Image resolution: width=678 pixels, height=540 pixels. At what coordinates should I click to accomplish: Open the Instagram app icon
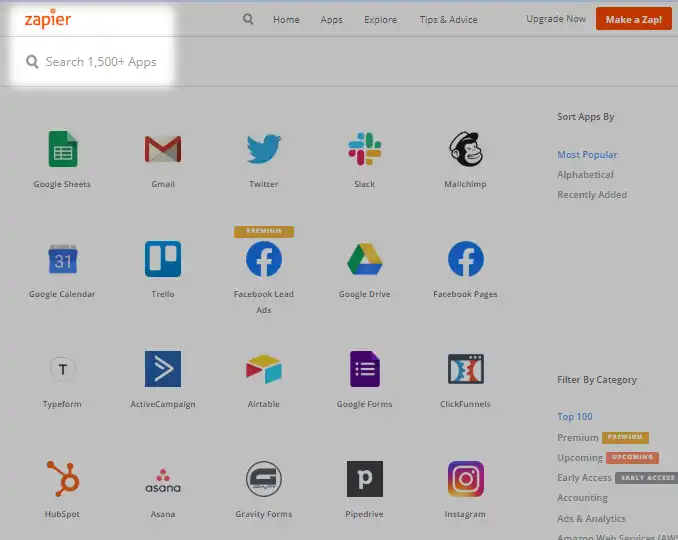click(466, 479)
